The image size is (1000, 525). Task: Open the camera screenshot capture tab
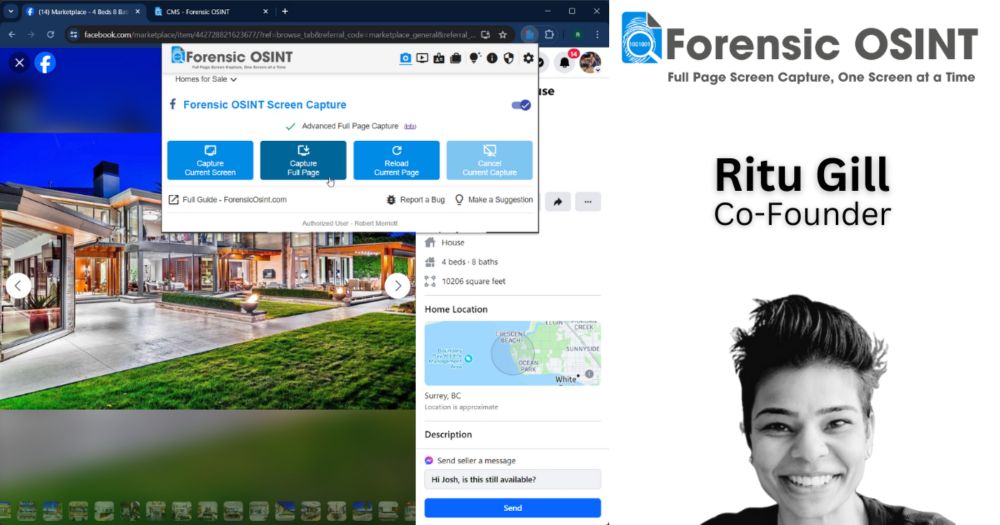coord(405,58)
